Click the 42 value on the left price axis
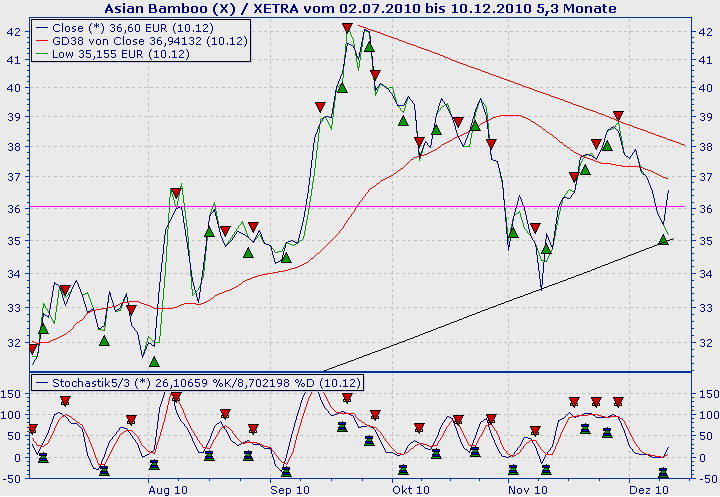The image size is (720, 497). coord(14,32)
